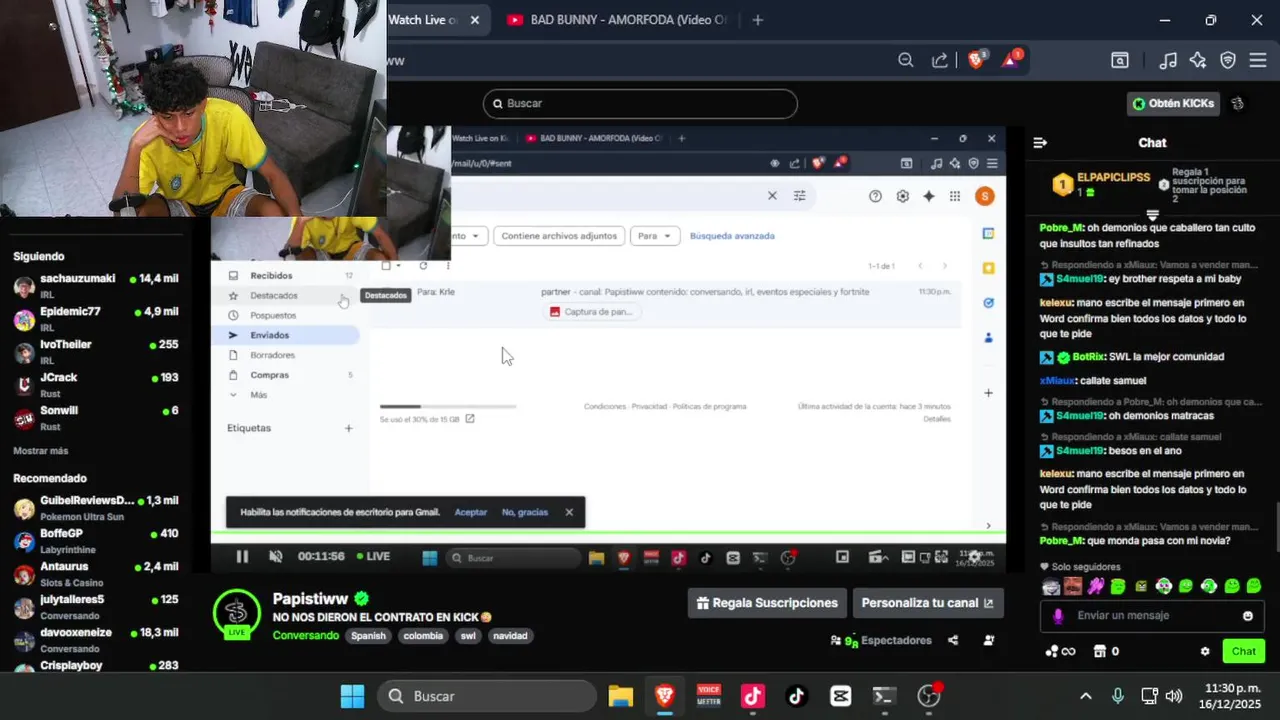Expand Mostrar más under Siguiendo

click(41, 451)
